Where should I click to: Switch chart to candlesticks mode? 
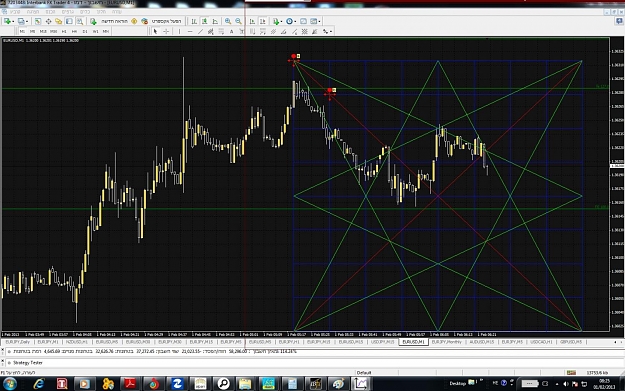click(204, 21)
